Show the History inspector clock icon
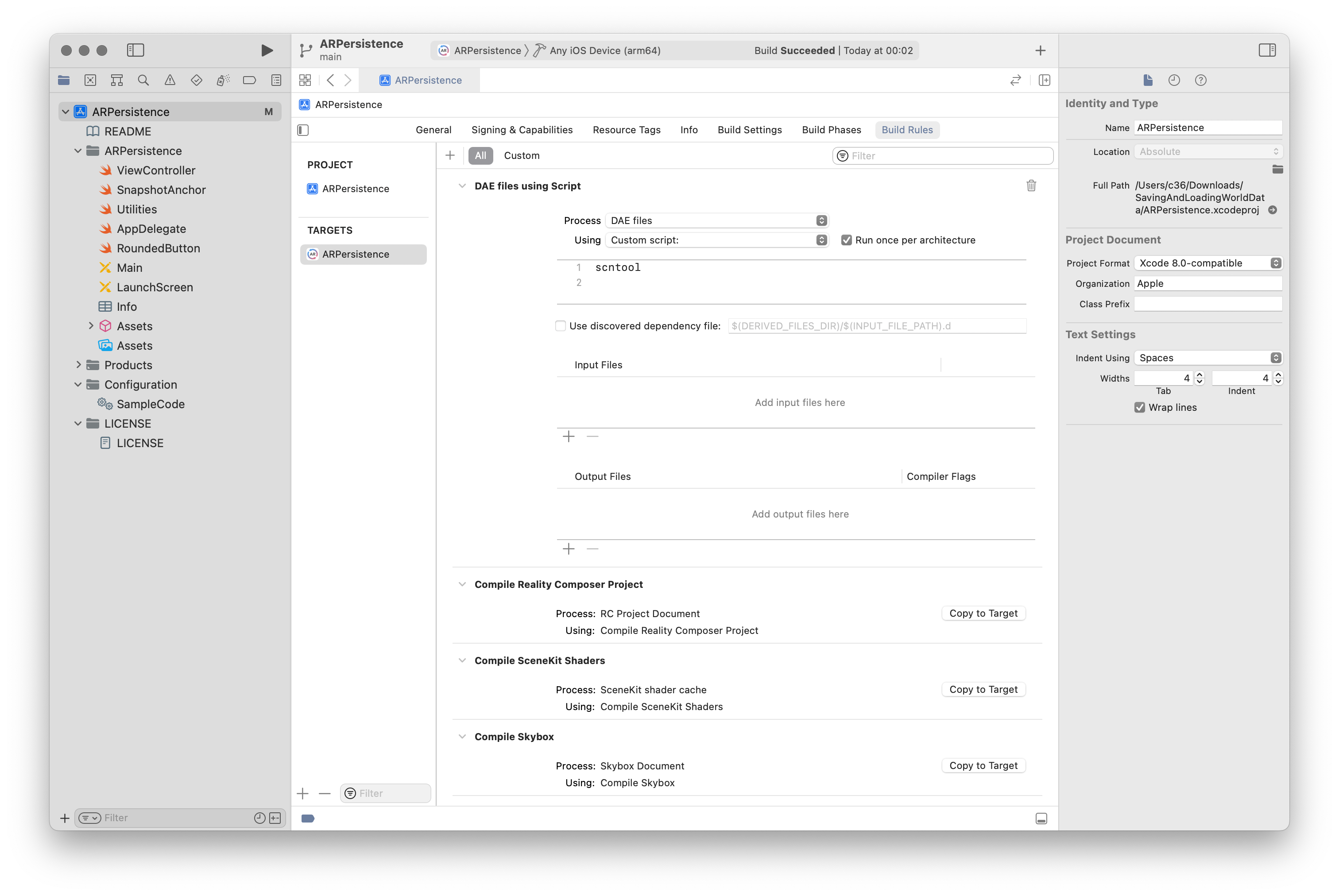1339x896 pixels. tap(1174, 80)
